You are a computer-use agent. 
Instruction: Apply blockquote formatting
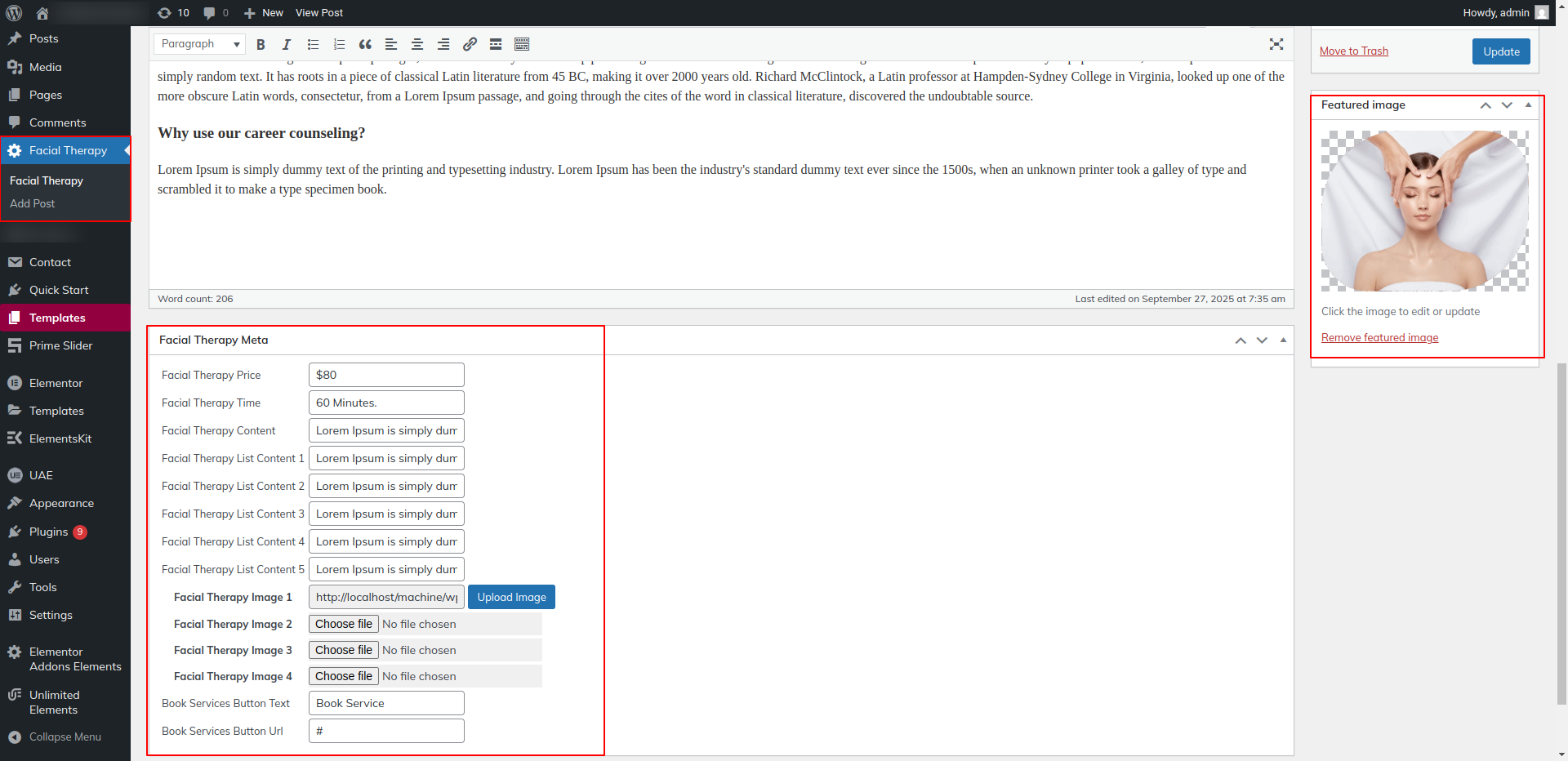pos(365,45)
